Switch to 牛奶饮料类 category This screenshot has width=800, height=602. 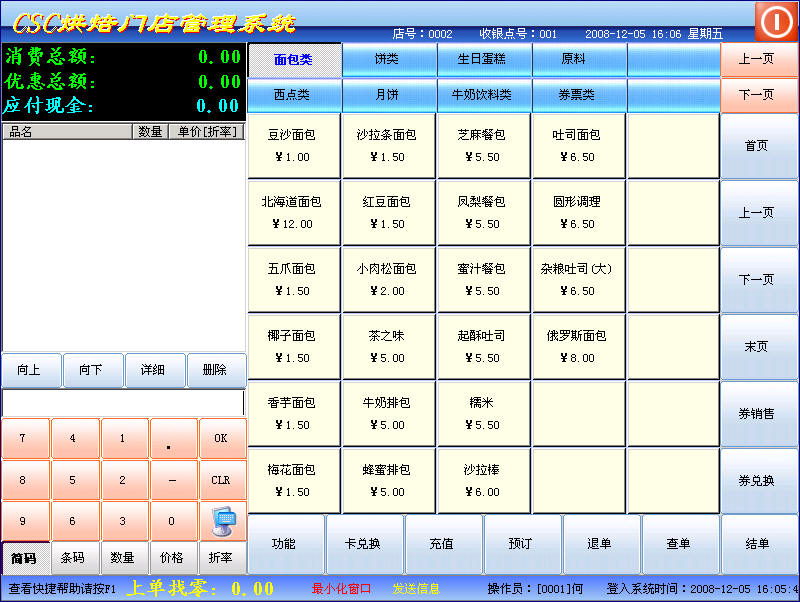[x=484, y=95]
